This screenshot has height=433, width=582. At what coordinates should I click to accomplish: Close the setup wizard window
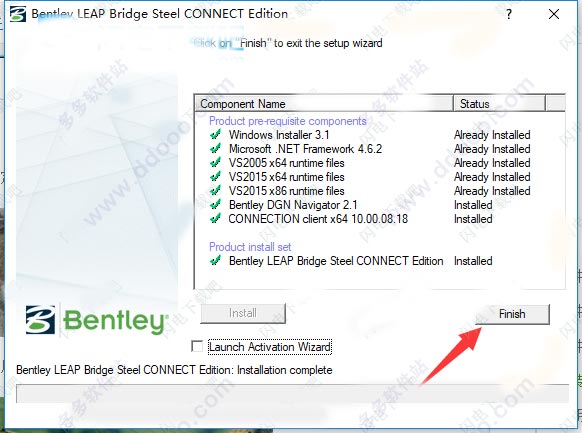point(554,14)
